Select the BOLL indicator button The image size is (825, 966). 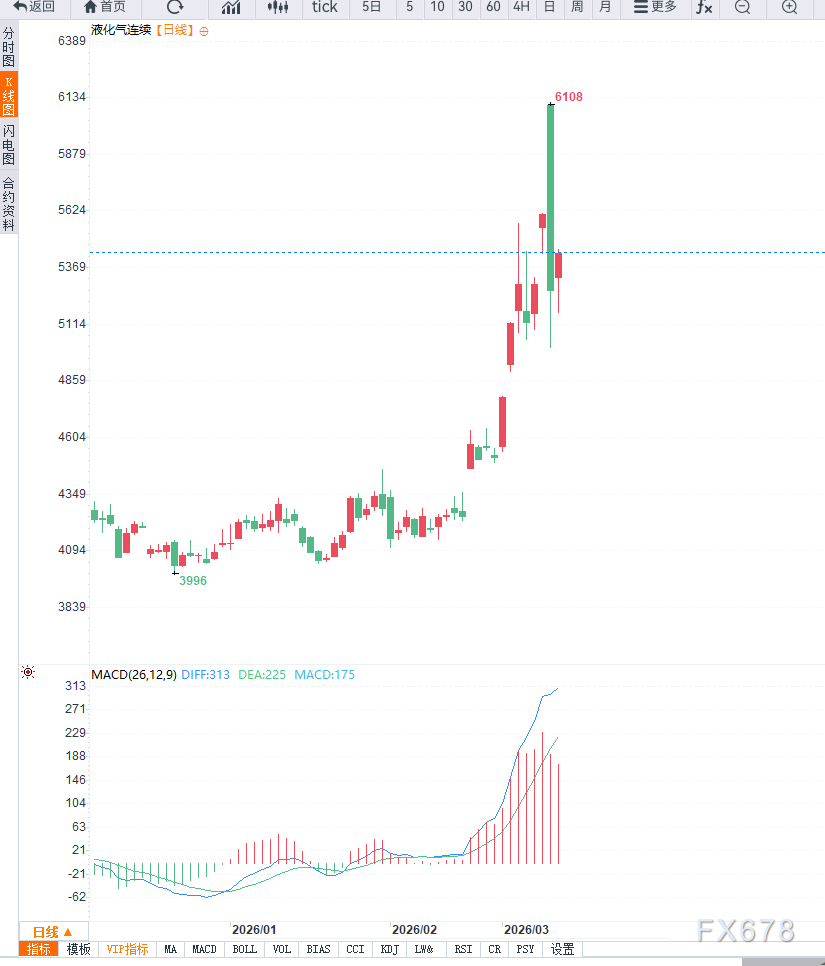[244, 949]
